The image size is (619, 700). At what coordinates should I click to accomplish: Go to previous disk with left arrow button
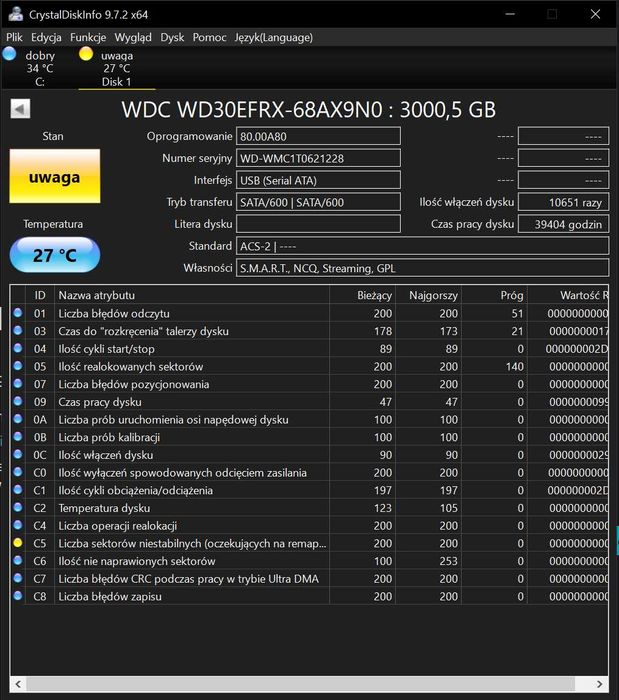[20, 108]
